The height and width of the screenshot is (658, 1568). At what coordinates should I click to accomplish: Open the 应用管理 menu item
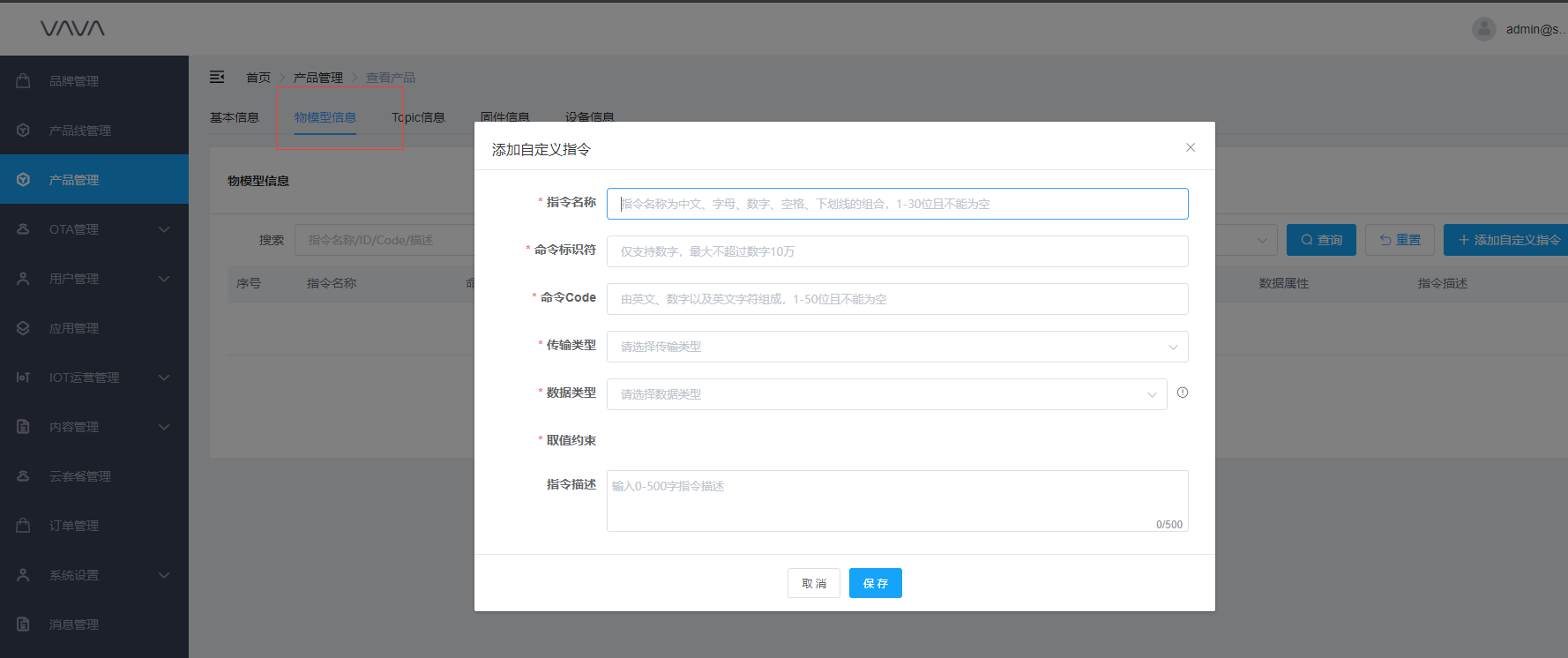94,327
